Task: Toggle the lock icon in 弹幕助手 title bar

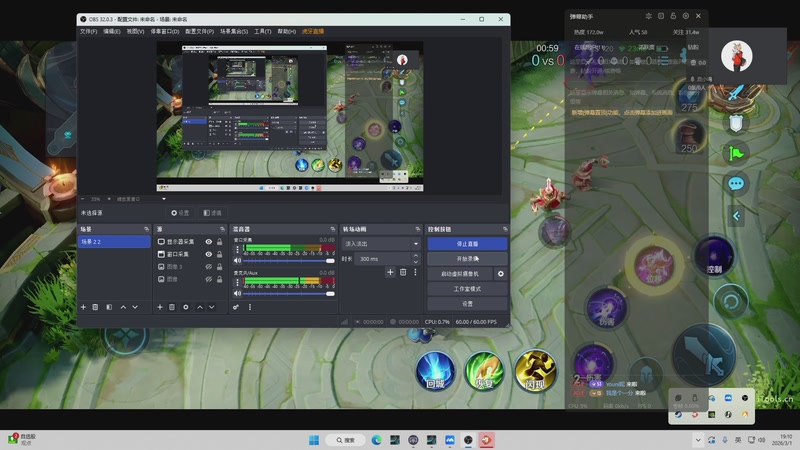Action: click(673, 16)
